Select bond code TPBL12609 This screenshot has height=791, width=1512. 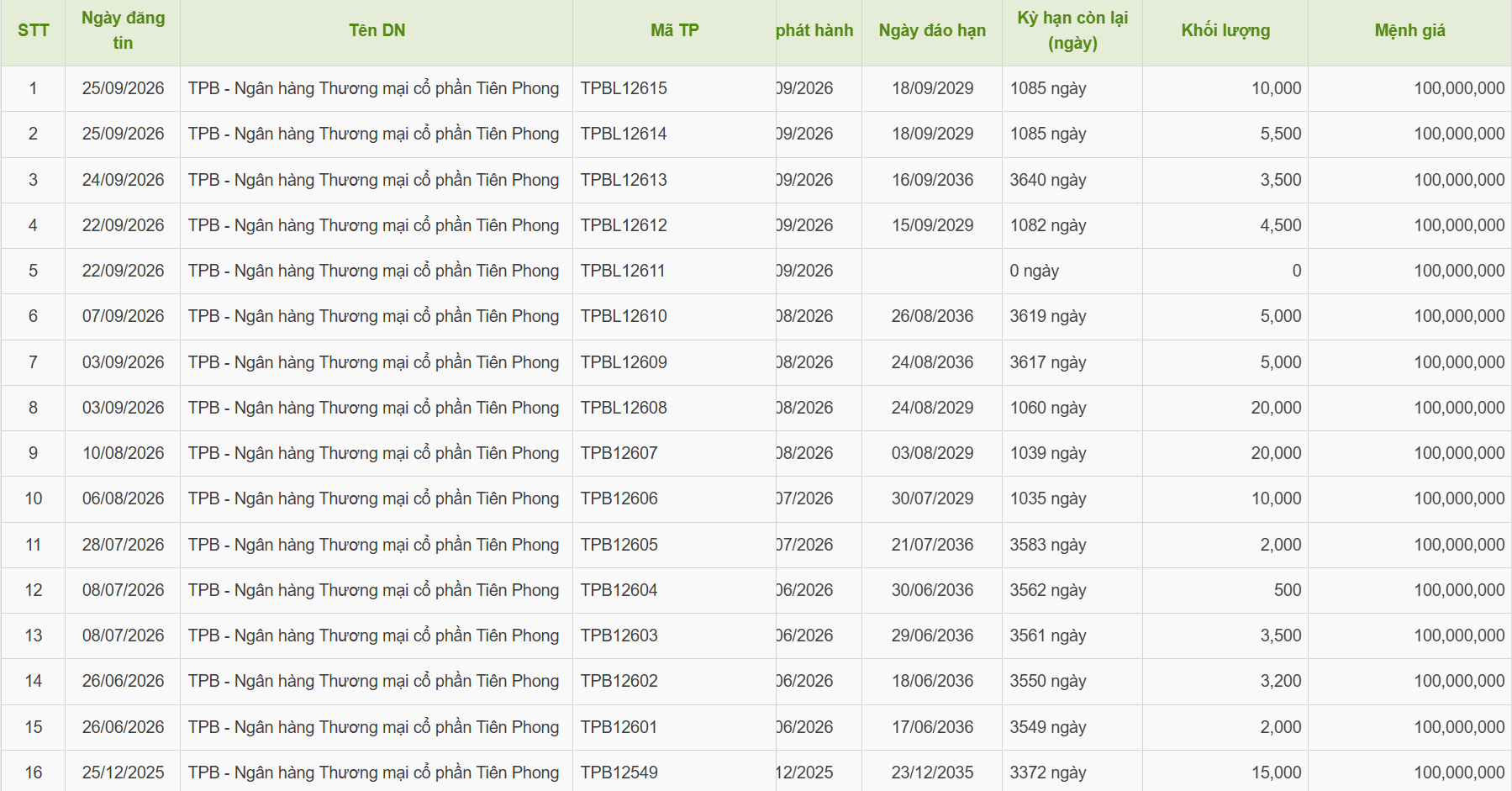624,362
